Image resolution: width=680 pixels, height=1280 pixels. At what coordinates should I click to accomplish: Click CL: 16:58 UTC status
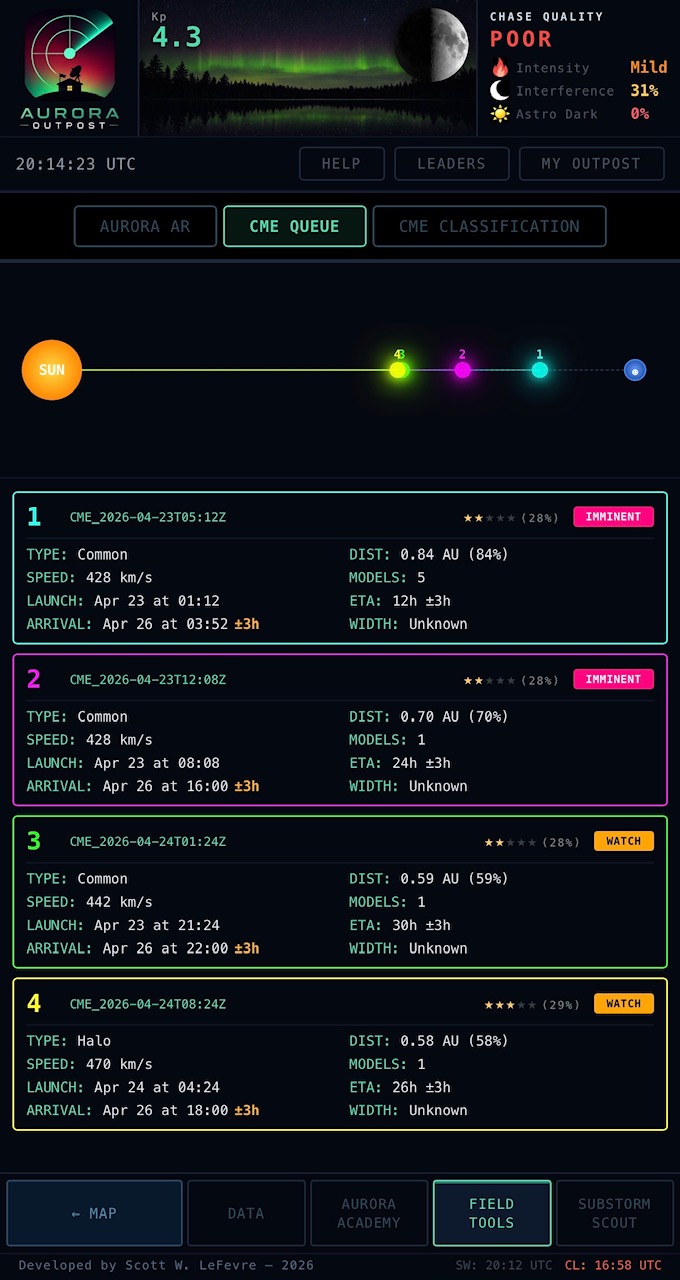[613, 1265]
